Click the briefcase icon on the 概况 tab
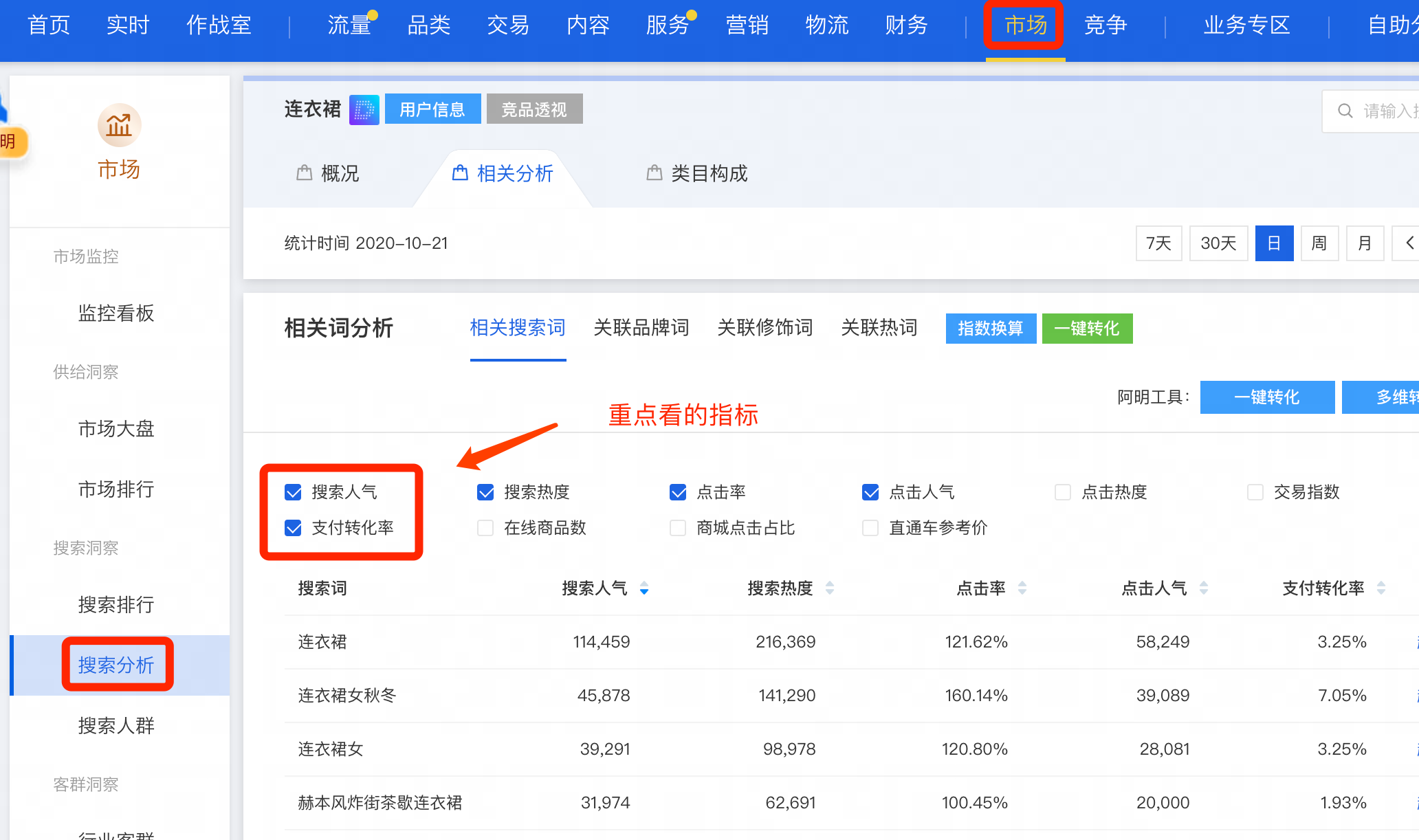1419x840 pixels. (x=305, y=173)
